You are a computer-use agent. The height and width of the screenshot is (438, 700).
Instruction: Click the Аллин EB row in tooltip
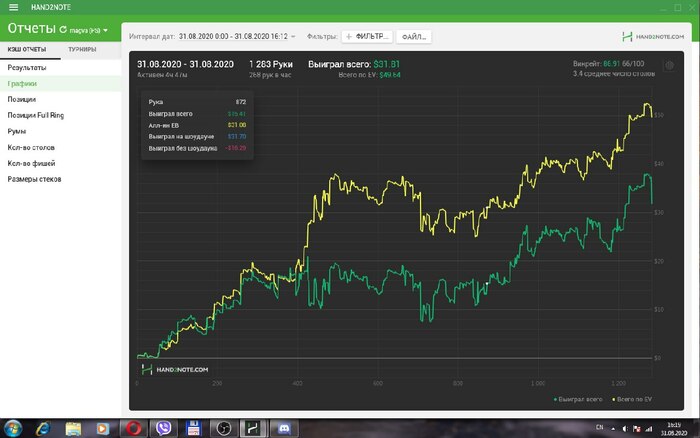pyautogui.click(x=197, y=125)
